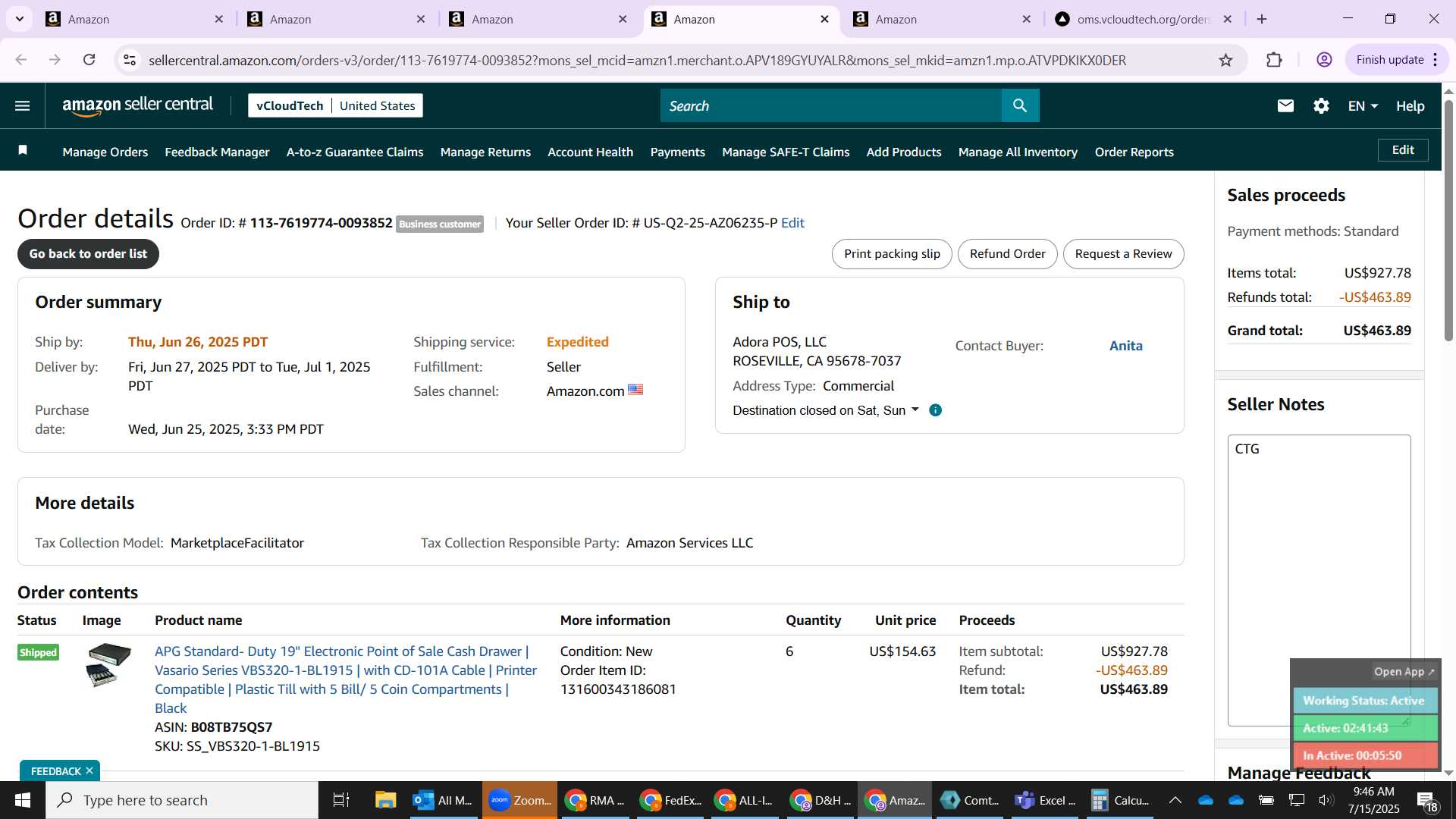Click the volume speaker tray icon
This screenshot has height=819, width=1456.
coord(1326,800)
